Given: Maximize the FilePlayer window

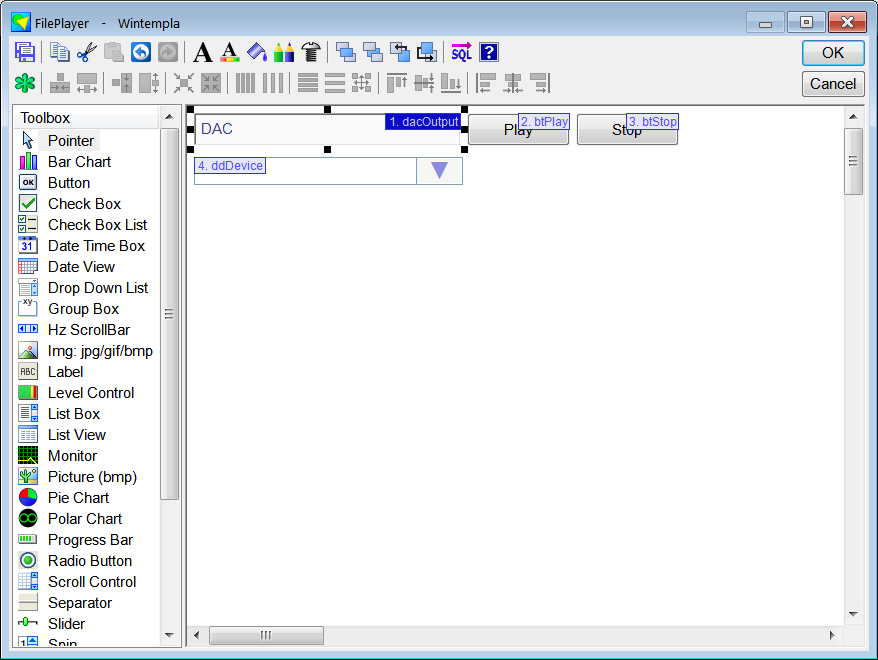Looking at the screenshot, I should [806, 22].
